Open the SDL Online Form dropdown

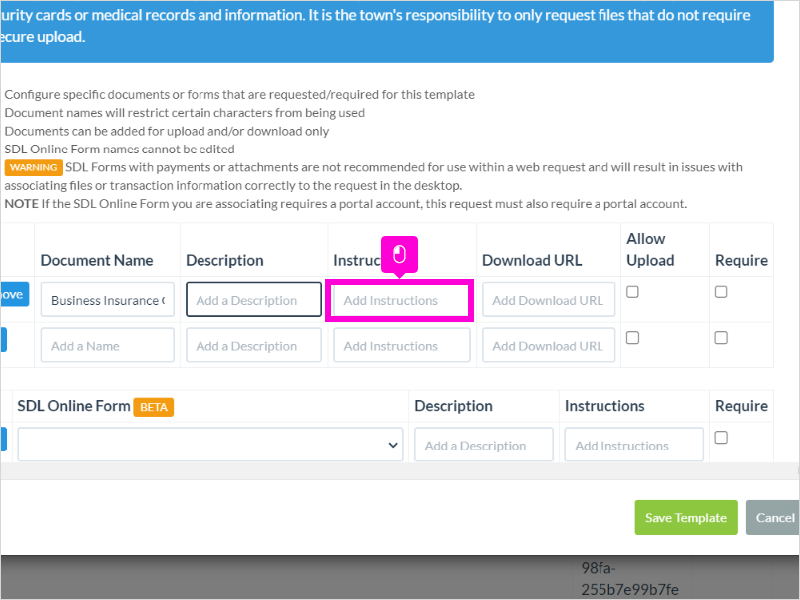[x=210, y=444]
